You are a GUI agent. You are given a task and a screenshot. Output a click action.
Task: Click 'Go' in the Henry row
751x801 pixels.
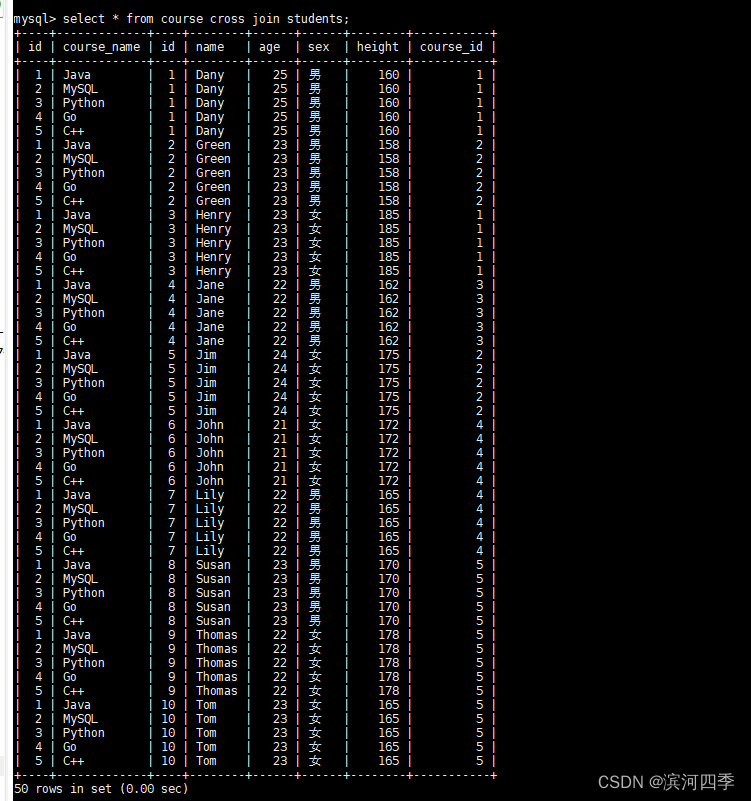click(69, 257)
